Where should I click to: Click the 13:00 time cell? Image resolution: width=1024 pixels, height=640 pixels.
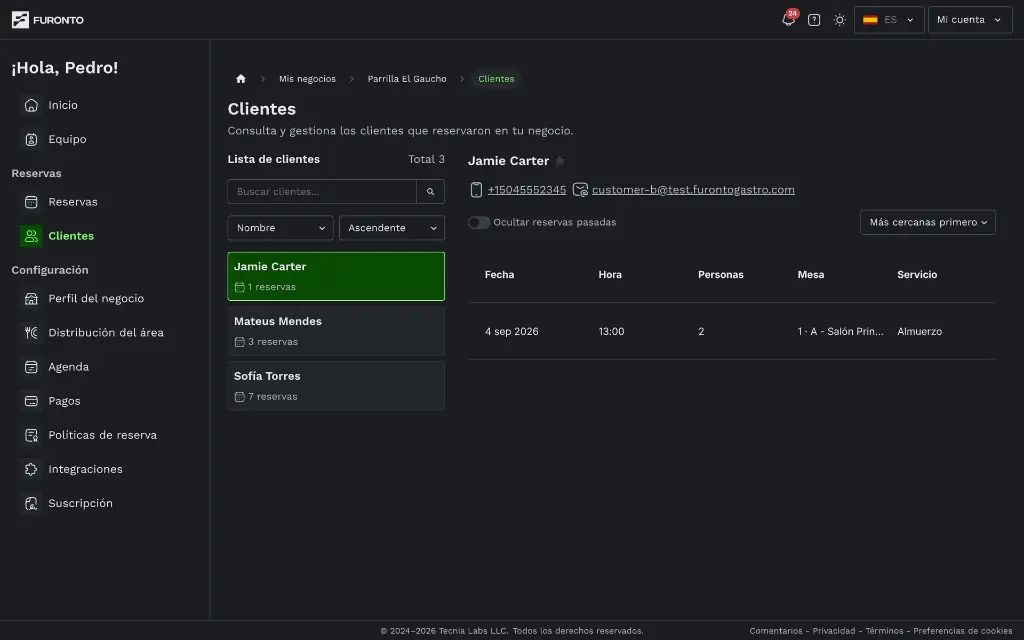tap(611, 332)
